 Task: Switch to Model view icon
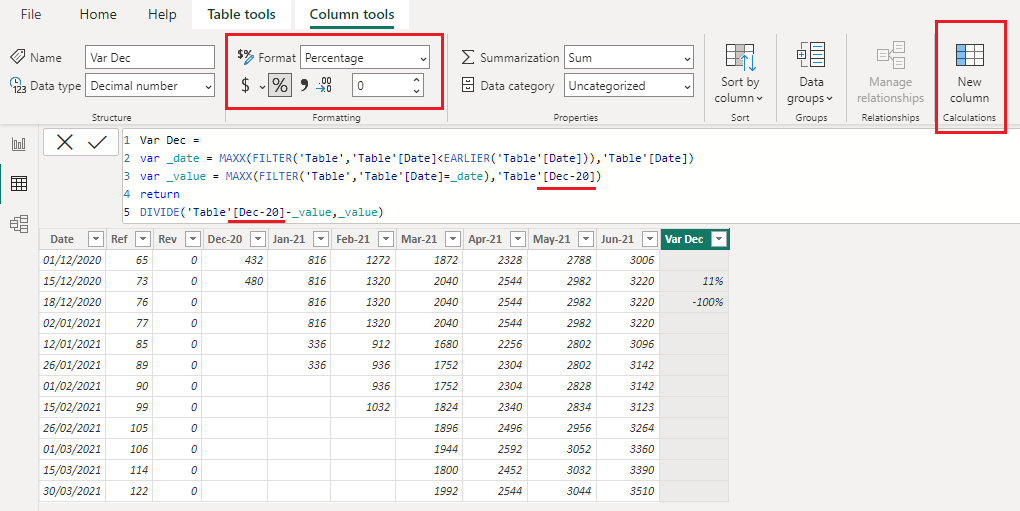point(19,224)
